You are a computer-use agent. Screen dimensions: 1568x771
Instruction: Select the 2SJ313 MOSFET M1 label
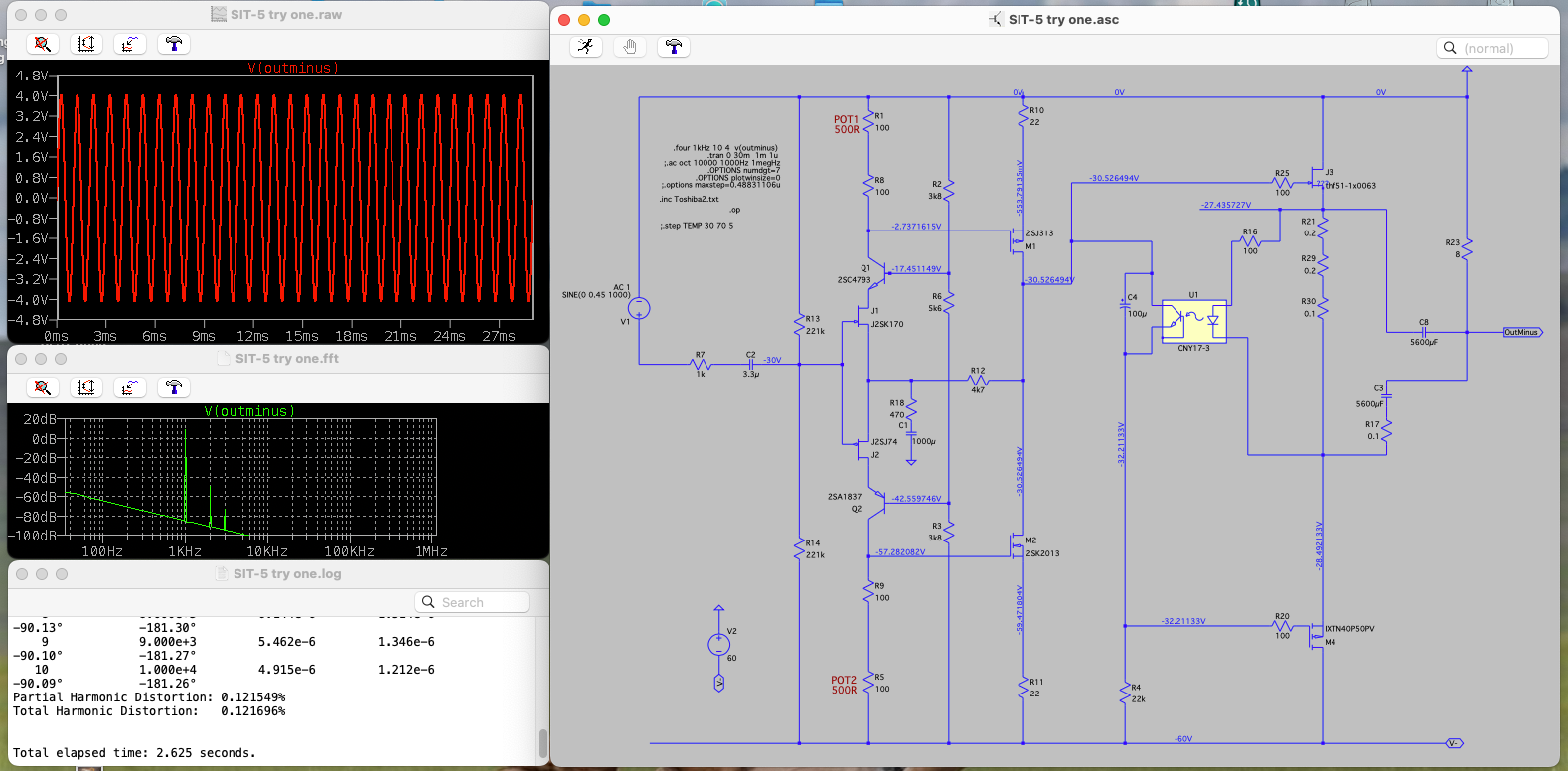pos(1039,233)
